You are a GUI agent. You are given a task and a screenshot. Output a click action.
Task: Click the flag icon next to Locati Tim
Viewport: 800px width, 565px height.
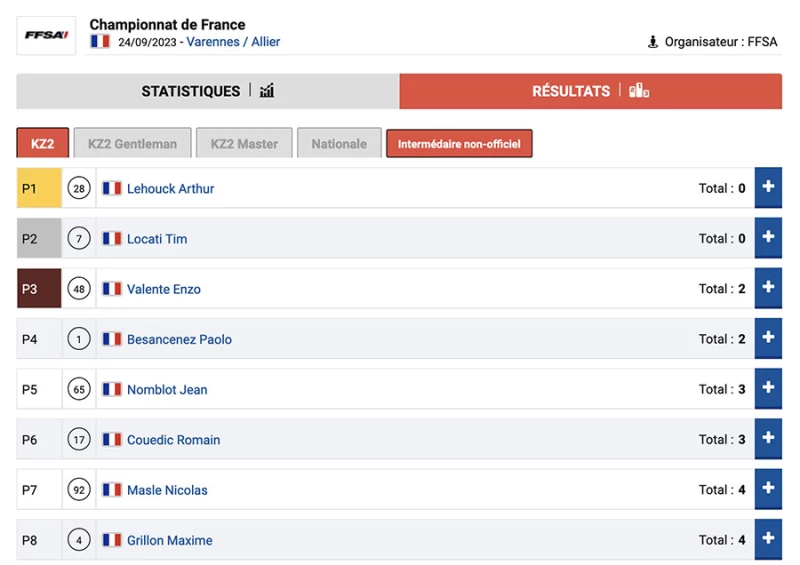tap(112, 239)
